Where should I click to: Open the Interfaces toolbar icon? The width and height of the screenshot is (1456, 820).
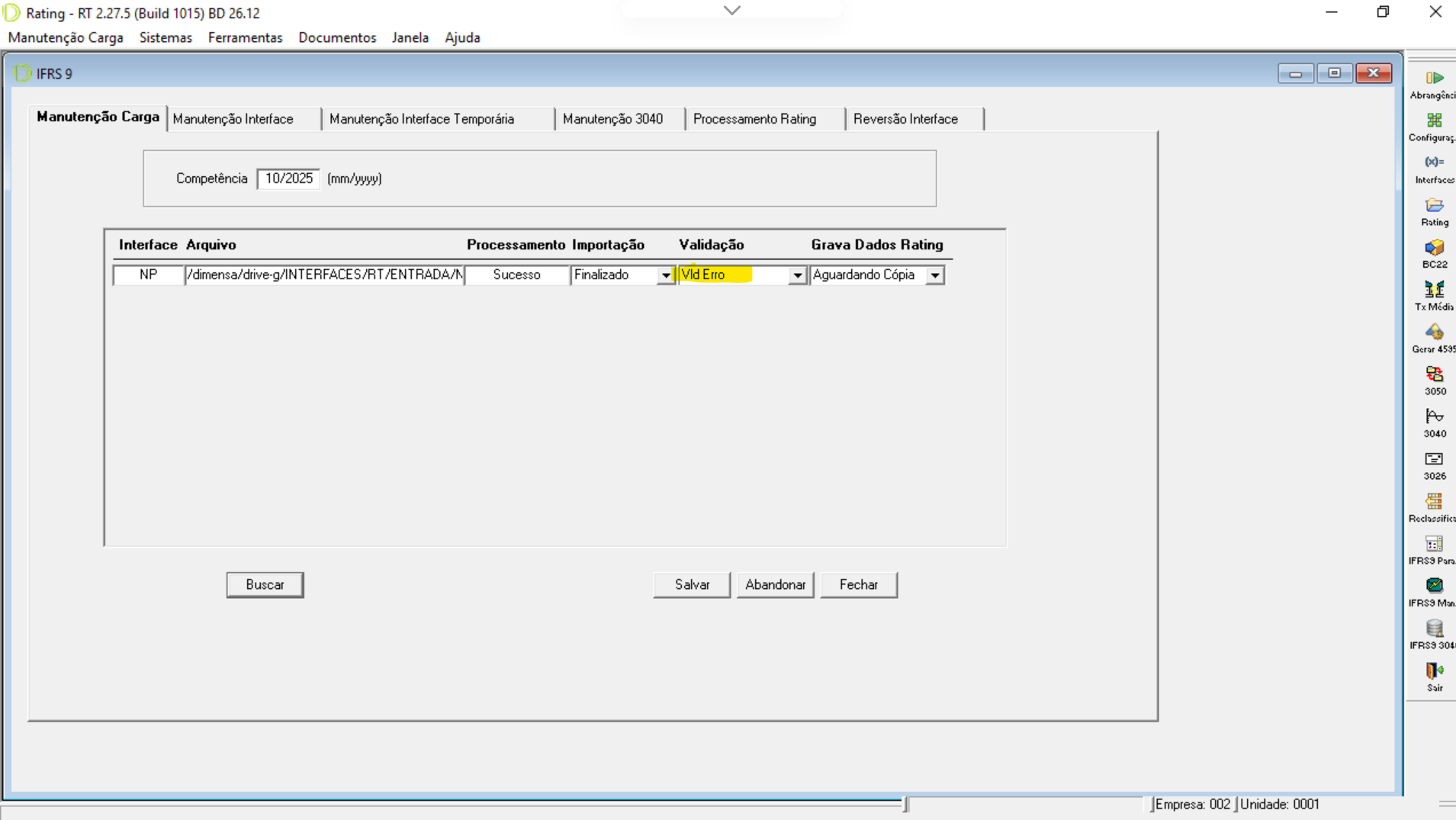(x=1434, y=162)
